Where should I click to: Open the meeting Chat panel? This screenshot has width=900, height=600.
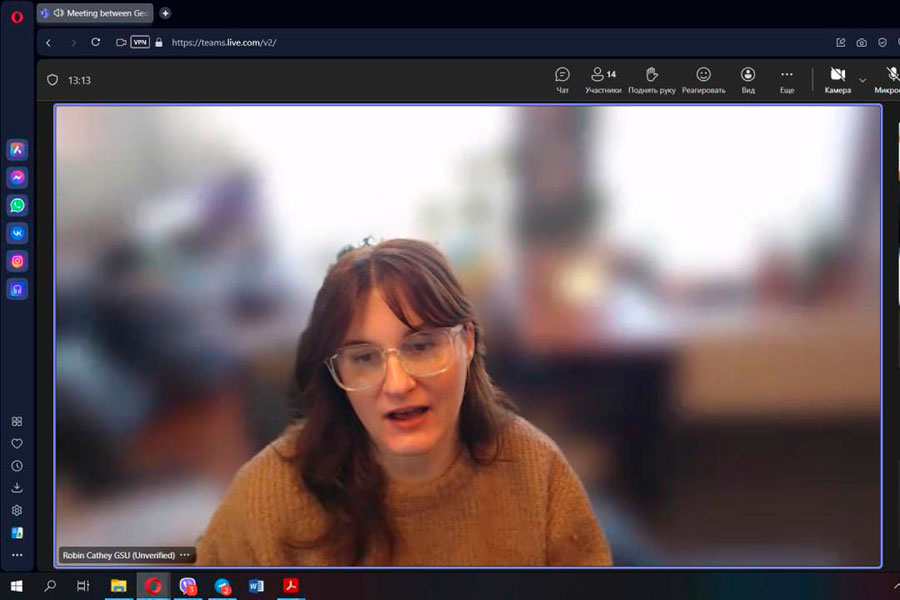tap(562, 79)
